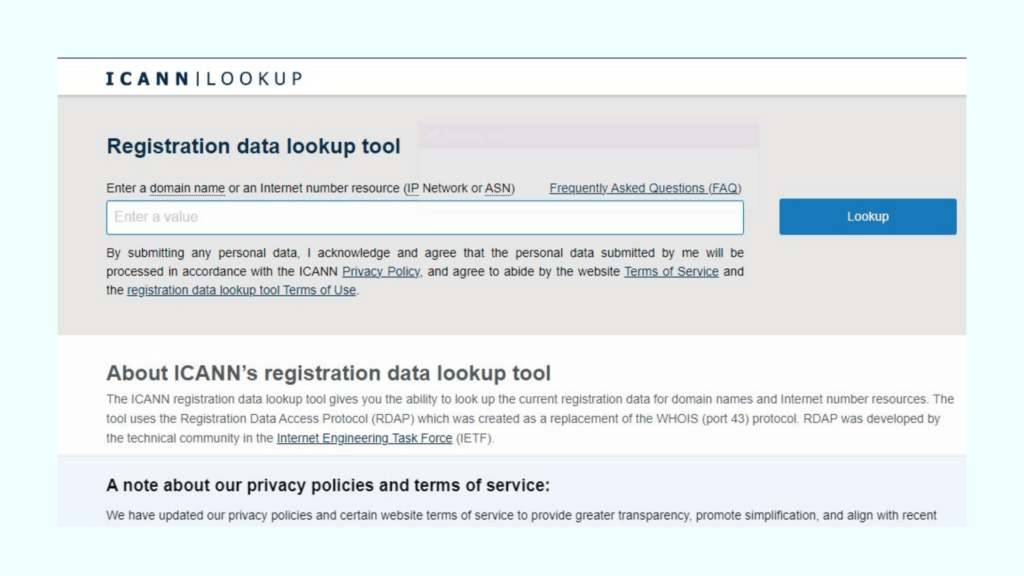The image size is (1024, 576).
Task: Click the blue Lookup button
Action: pyautogui.click(x=867, y=217)
